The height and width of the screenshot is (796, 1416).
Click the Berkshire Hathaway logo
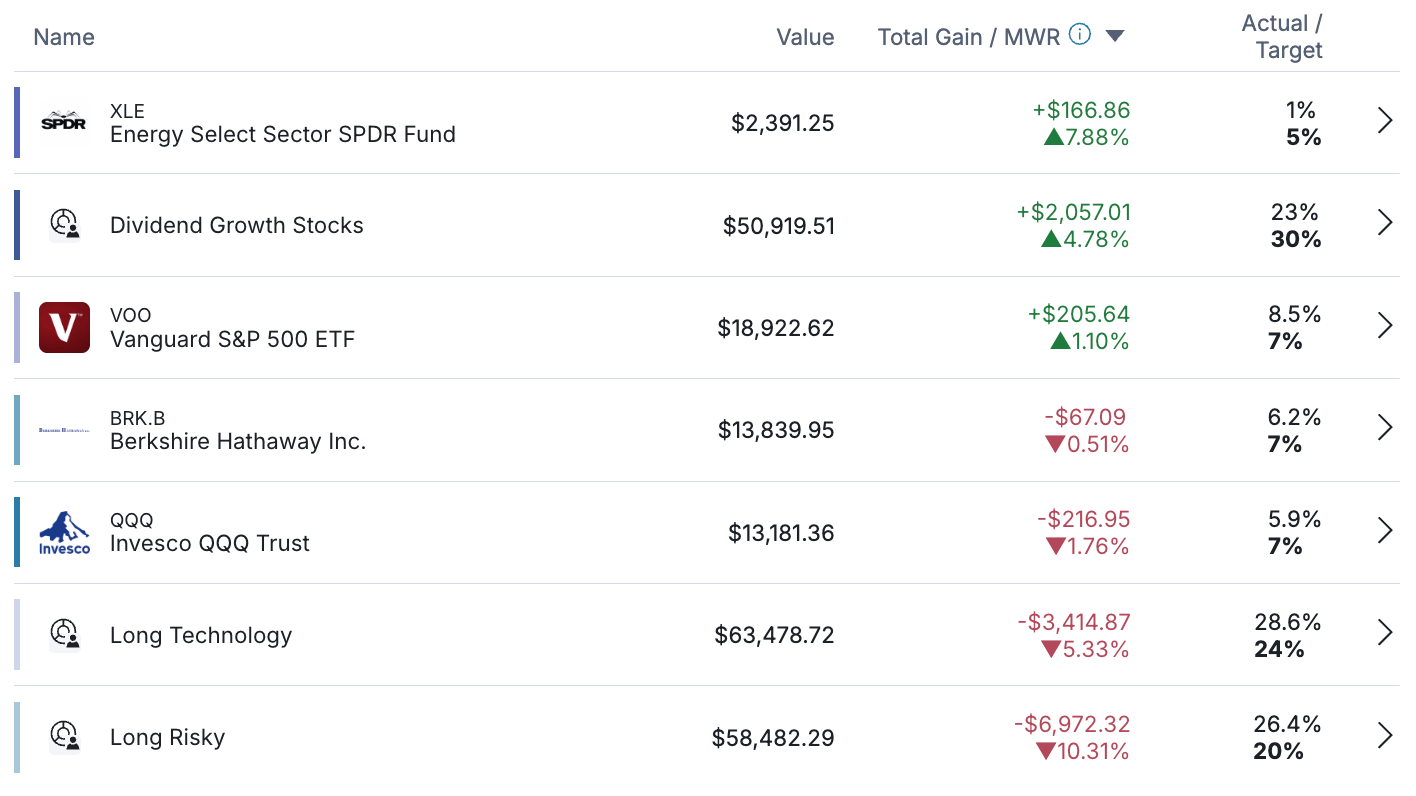click(64, 430)
